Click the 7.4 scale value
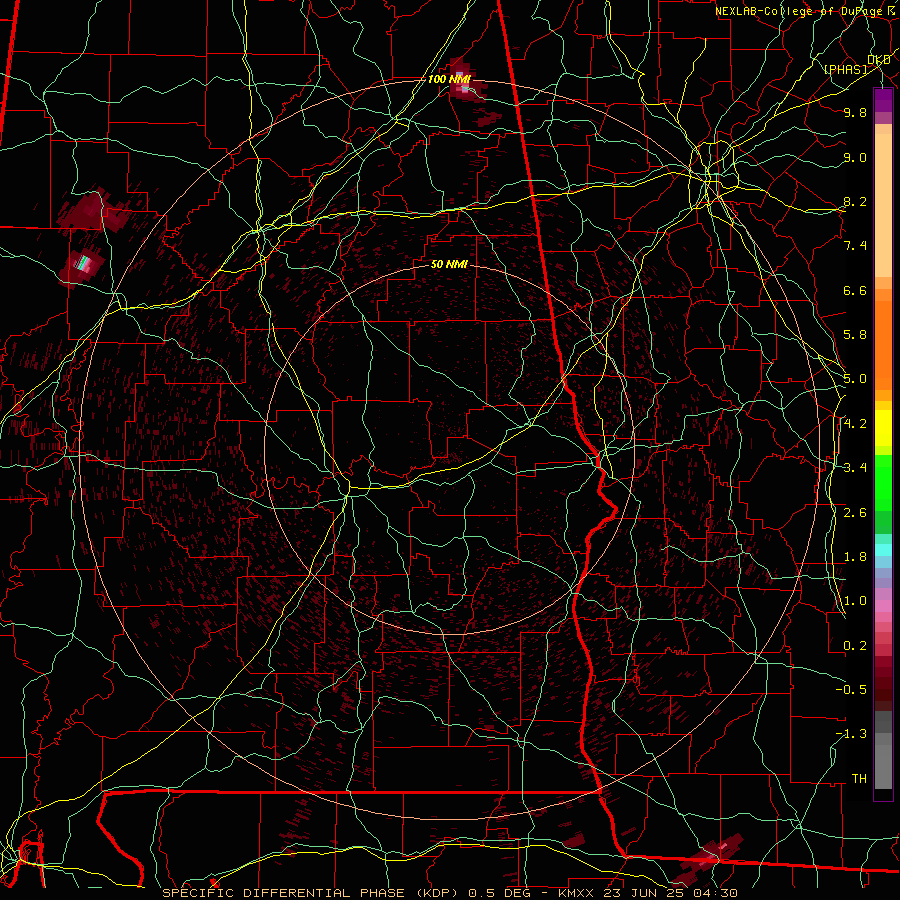This screenshot has height=900, width=900. (855, 246)
